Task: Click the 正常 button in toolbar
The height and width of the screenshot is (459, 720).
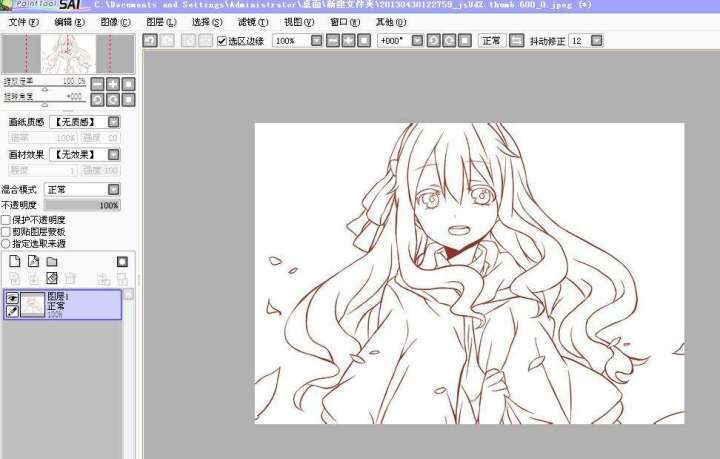Action: pos(491,41)
